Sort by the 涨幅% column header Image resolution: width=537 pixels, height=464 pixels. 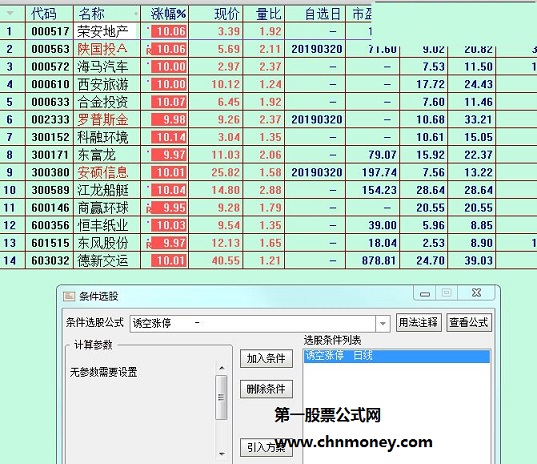coord(168,14)
